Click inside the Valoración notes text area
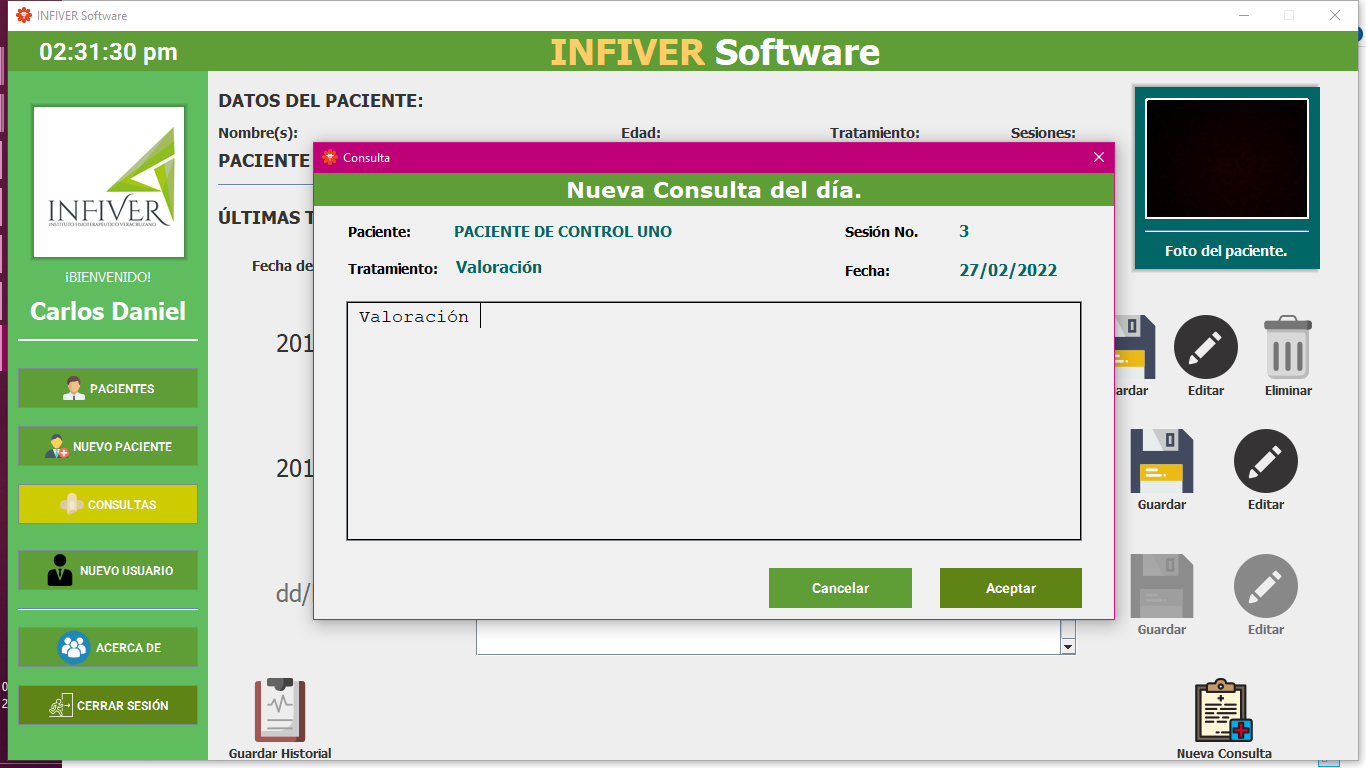The image size is (1366, 768). tap(714, 421)
